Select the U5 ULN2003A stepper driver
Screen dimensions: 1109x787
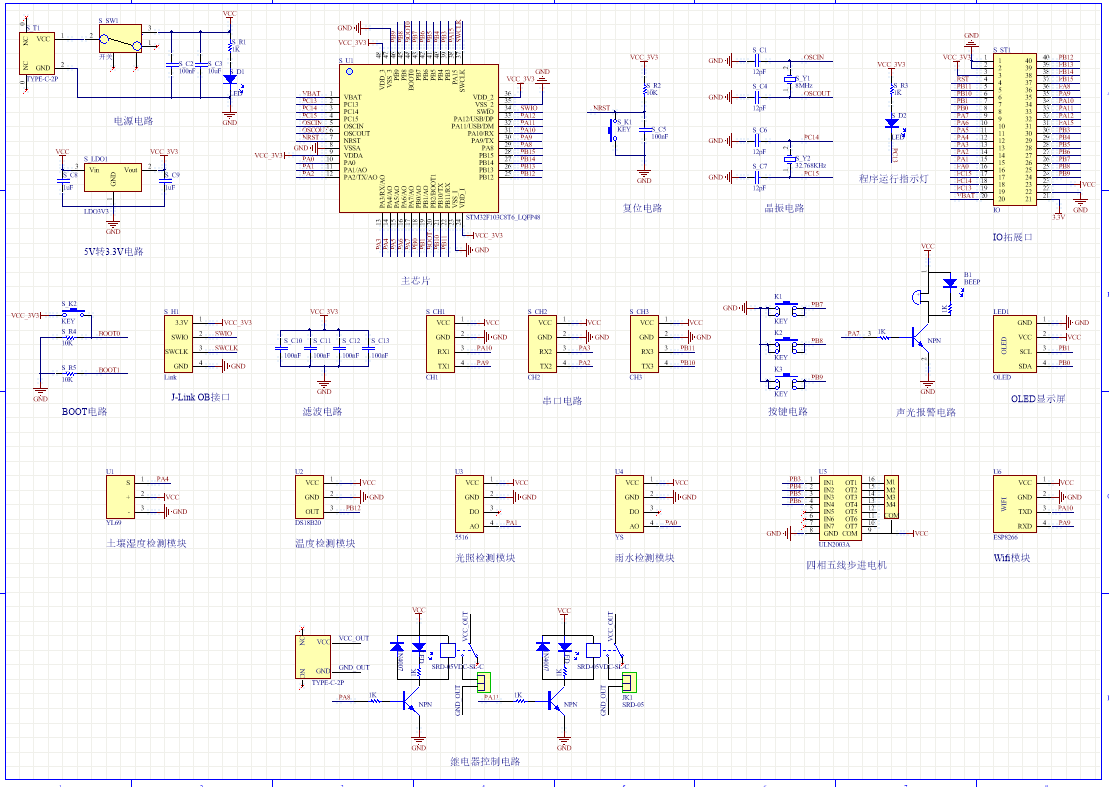(x=840, y=508)
